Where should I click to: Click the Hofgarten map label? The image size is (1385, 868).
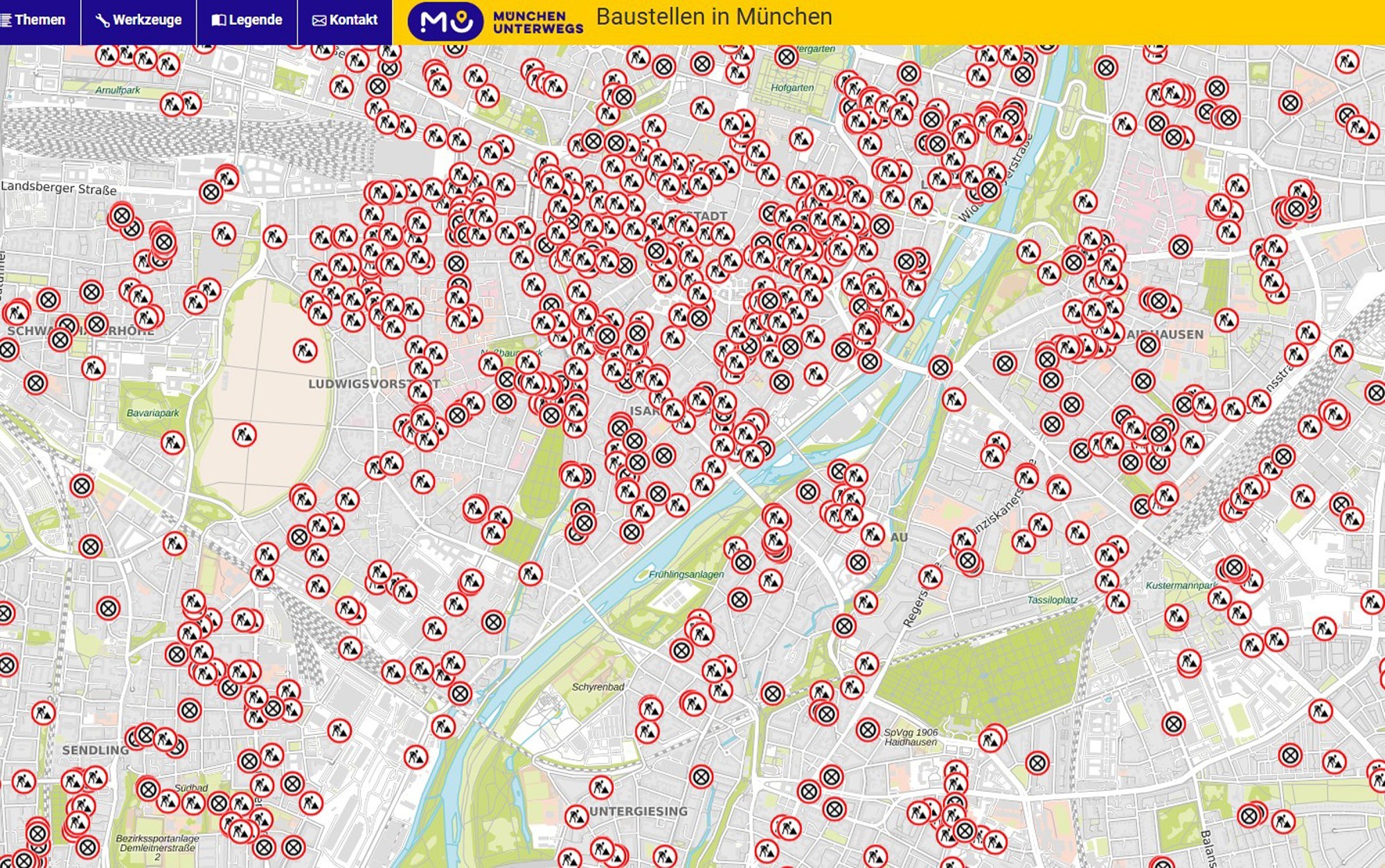coord(792,88)
